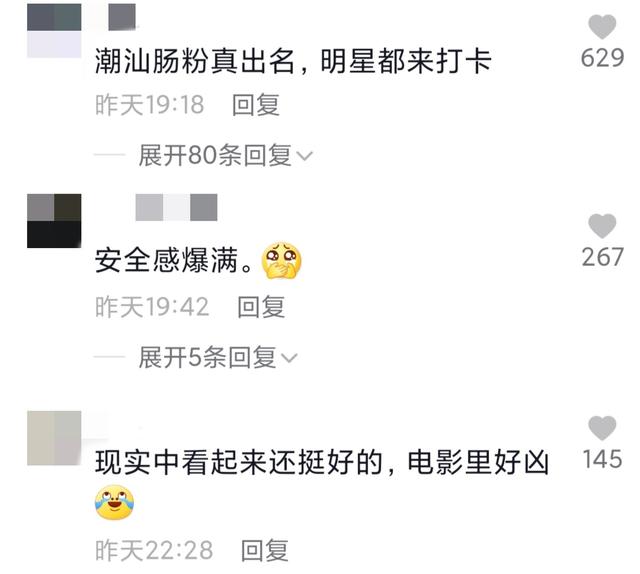Click chevron next to 展开80条回复
Image resolution: width=640 pixels, height=574 pixels.
(304, 156)
